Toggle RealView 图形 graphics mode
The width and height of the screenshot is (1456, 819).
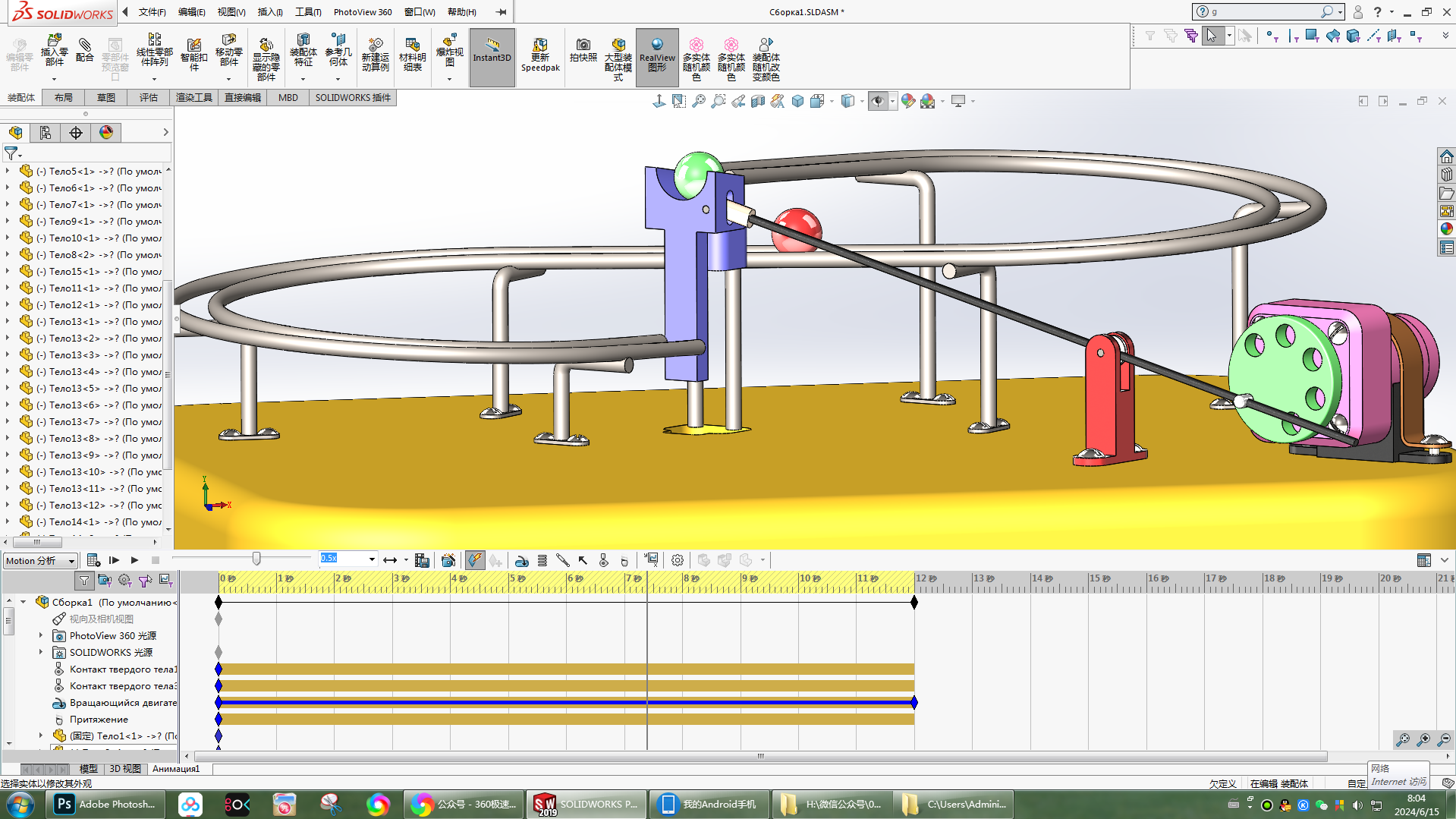click(656, 55)
